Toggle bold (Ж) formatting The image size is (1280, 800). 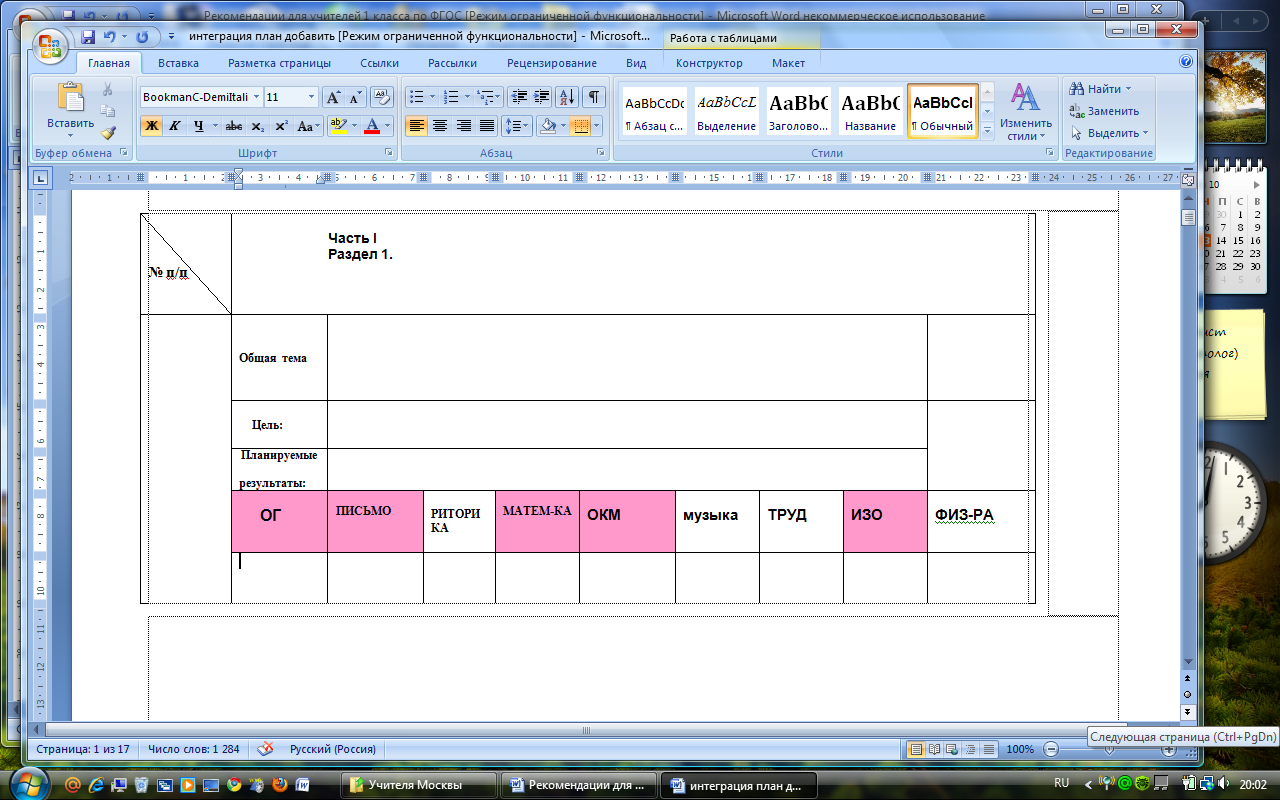point(151,126)
